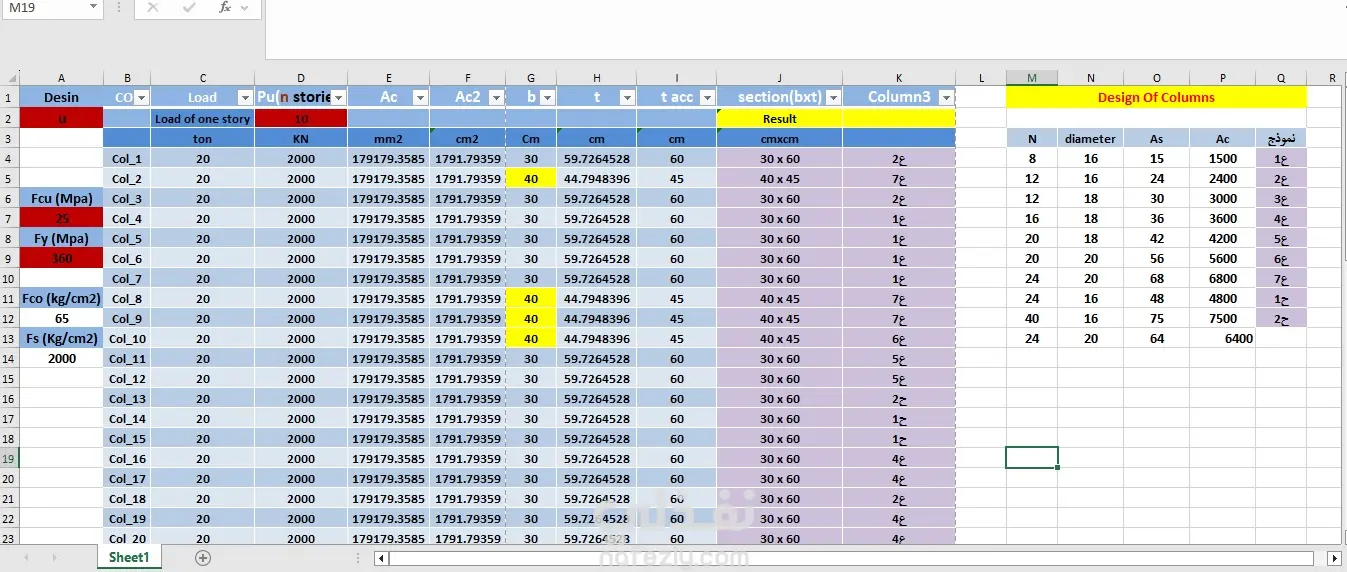Select column header Q
Image resolution: width=1347 pixels, height=572 pixels.
[x=1281, y=78]
